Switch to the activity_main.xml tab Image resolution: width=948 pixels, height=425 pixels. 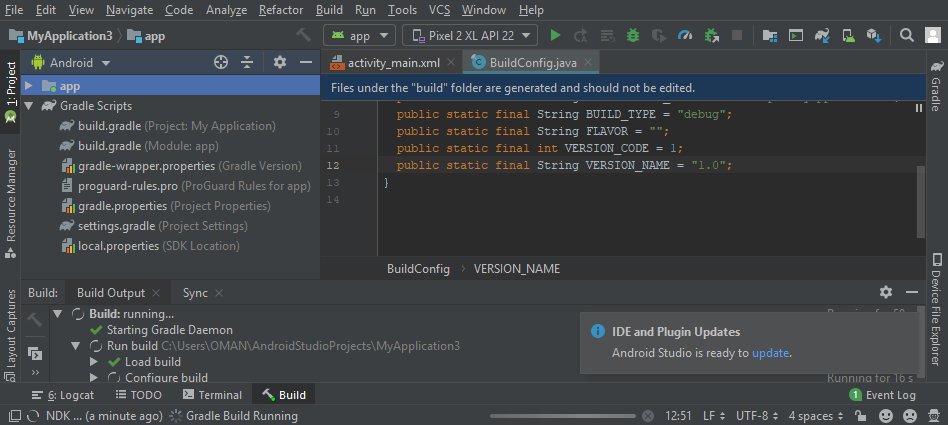point(391,62)
